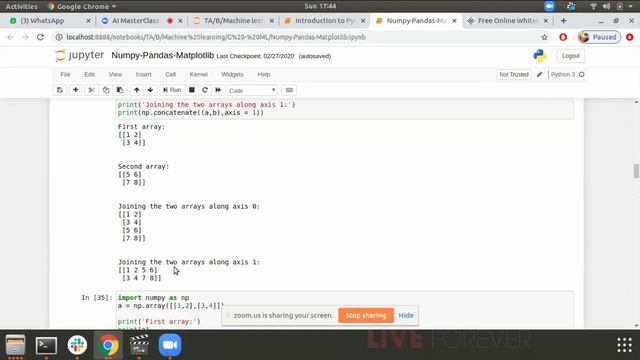Move selected cell down arrow
640x360 pixels.
(x=151, y=90)
